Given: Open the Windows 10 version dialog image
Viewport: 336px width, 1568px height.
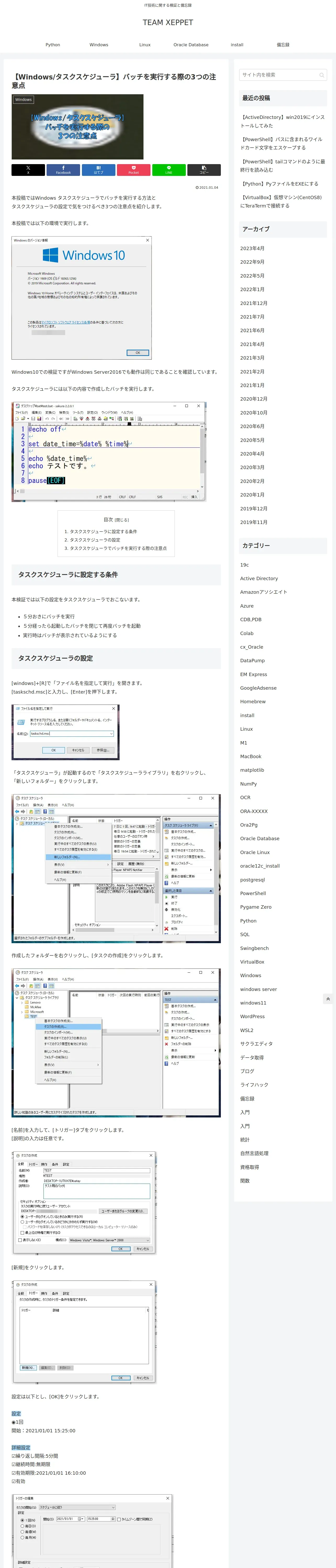Looking at the screenshot, I should point(82,298).
